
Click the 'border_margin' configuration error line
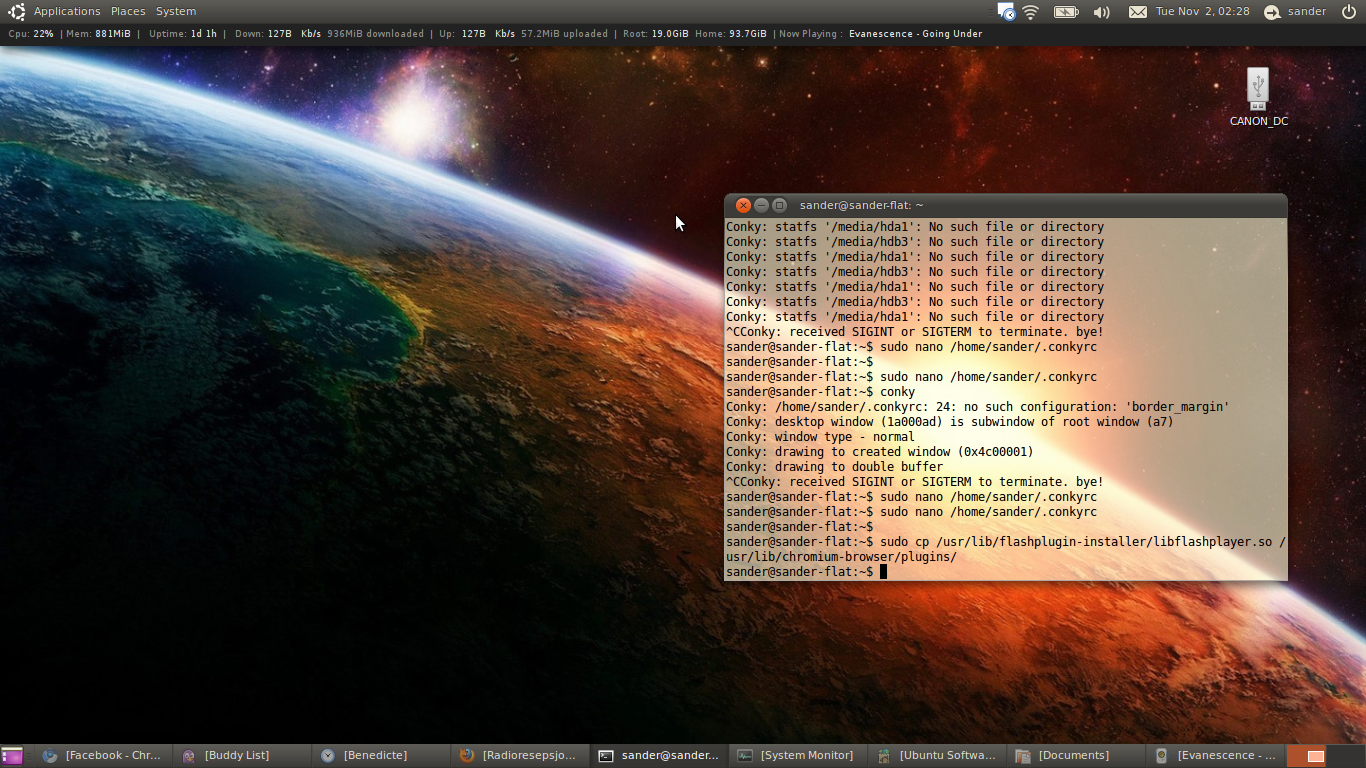[977, 407]
